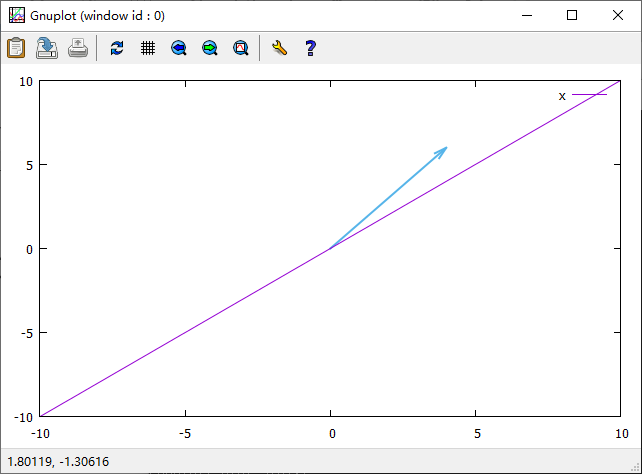Click the gnuplot app icon in the title bar
This screenshot has width=642, height=474.
(17, 16)
